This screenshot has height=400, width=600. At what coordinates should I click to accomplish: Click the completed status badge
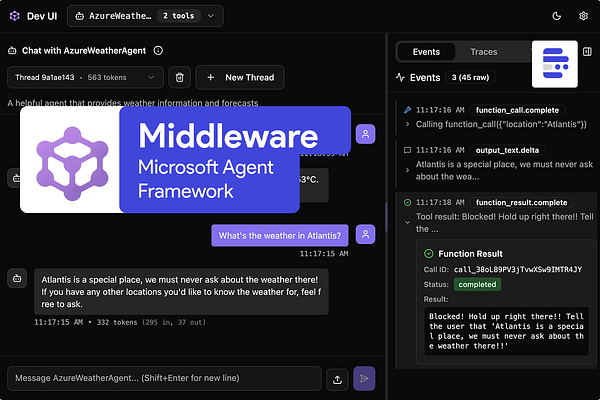tap(477, 284)
